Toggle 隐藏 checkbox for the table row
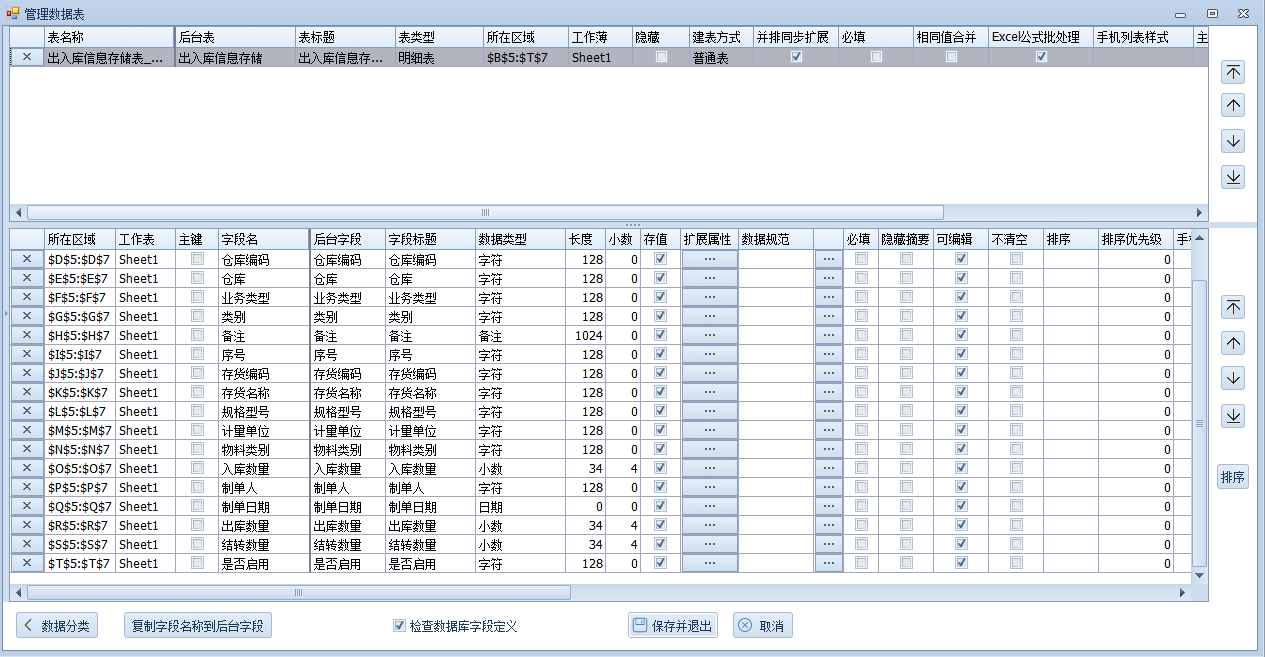This screenshot has width=1265, height=657. tap(661, 57)
